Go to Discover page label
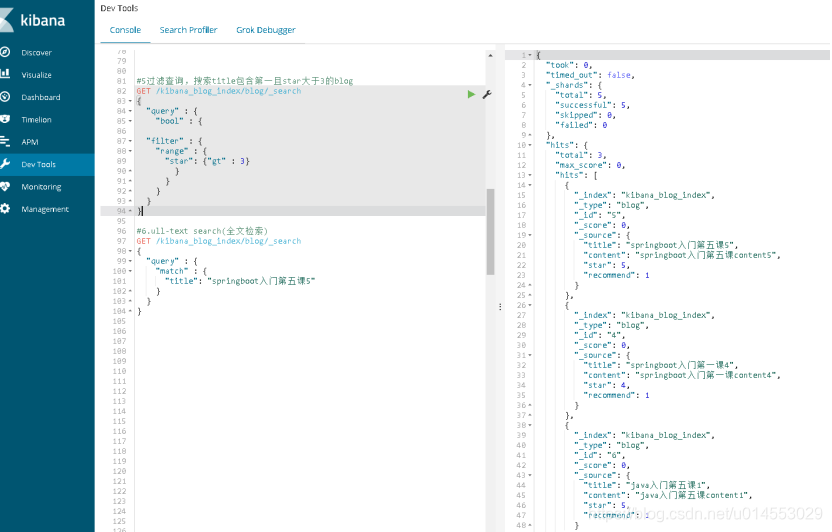 tap(37, 53)
